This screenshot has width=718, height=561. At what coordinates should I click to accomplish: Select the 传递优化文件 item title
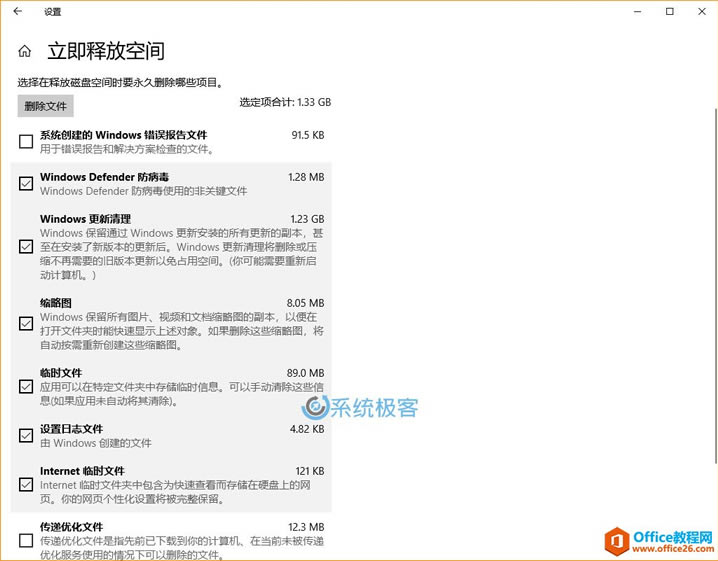click(x=71, y=527)
